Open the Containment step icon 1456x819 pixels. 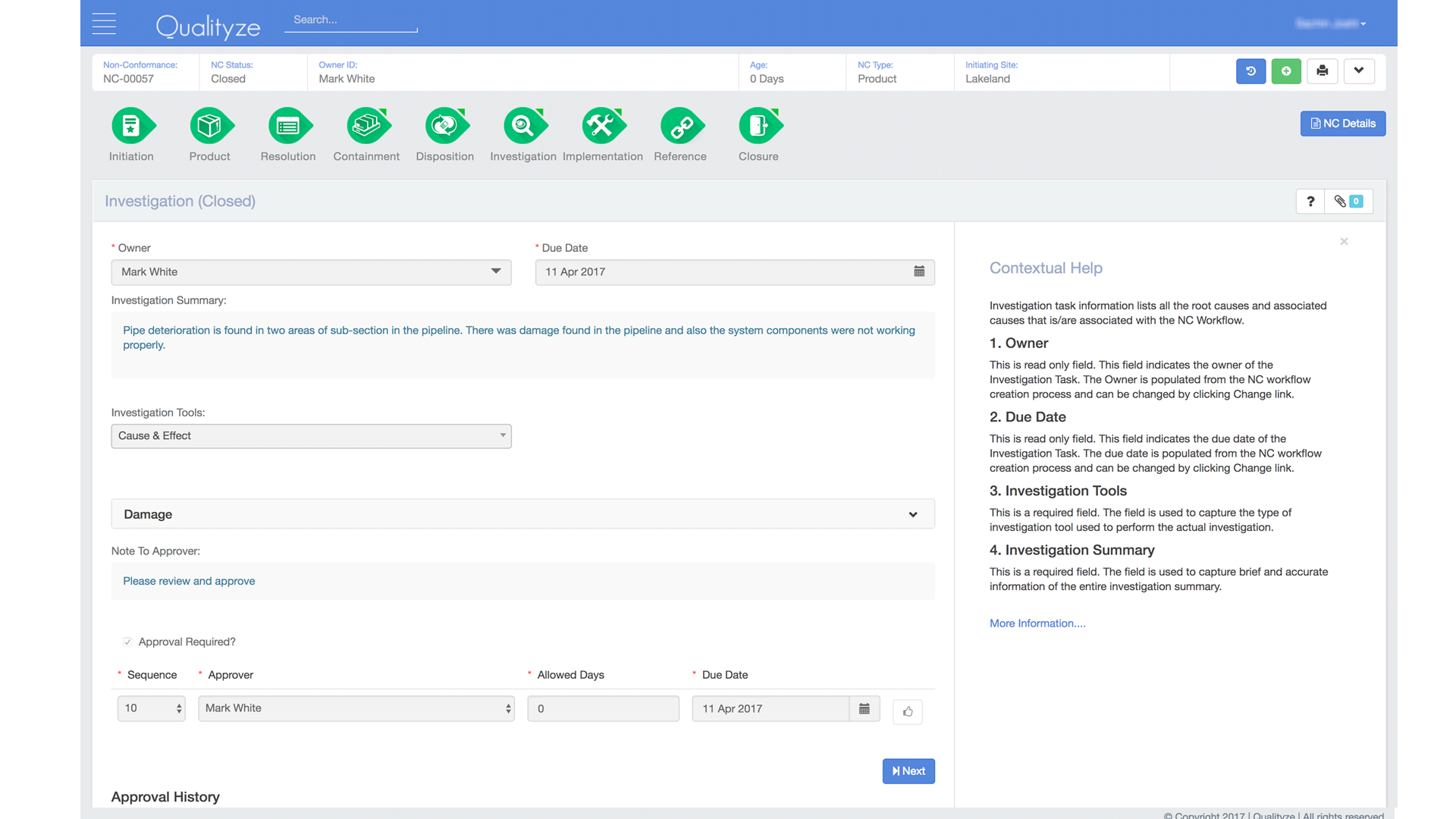coord(367,126)
